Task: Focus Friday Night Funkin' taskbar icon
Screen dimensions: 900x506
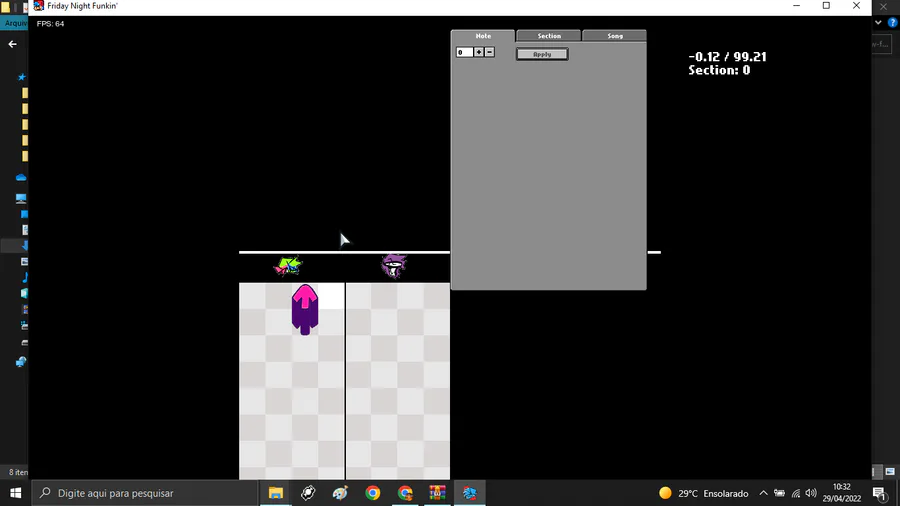Action: (470, 493)
